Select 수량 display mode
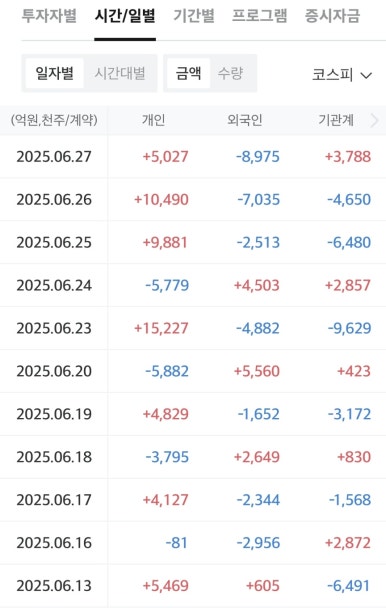 [x=230, y=73]
